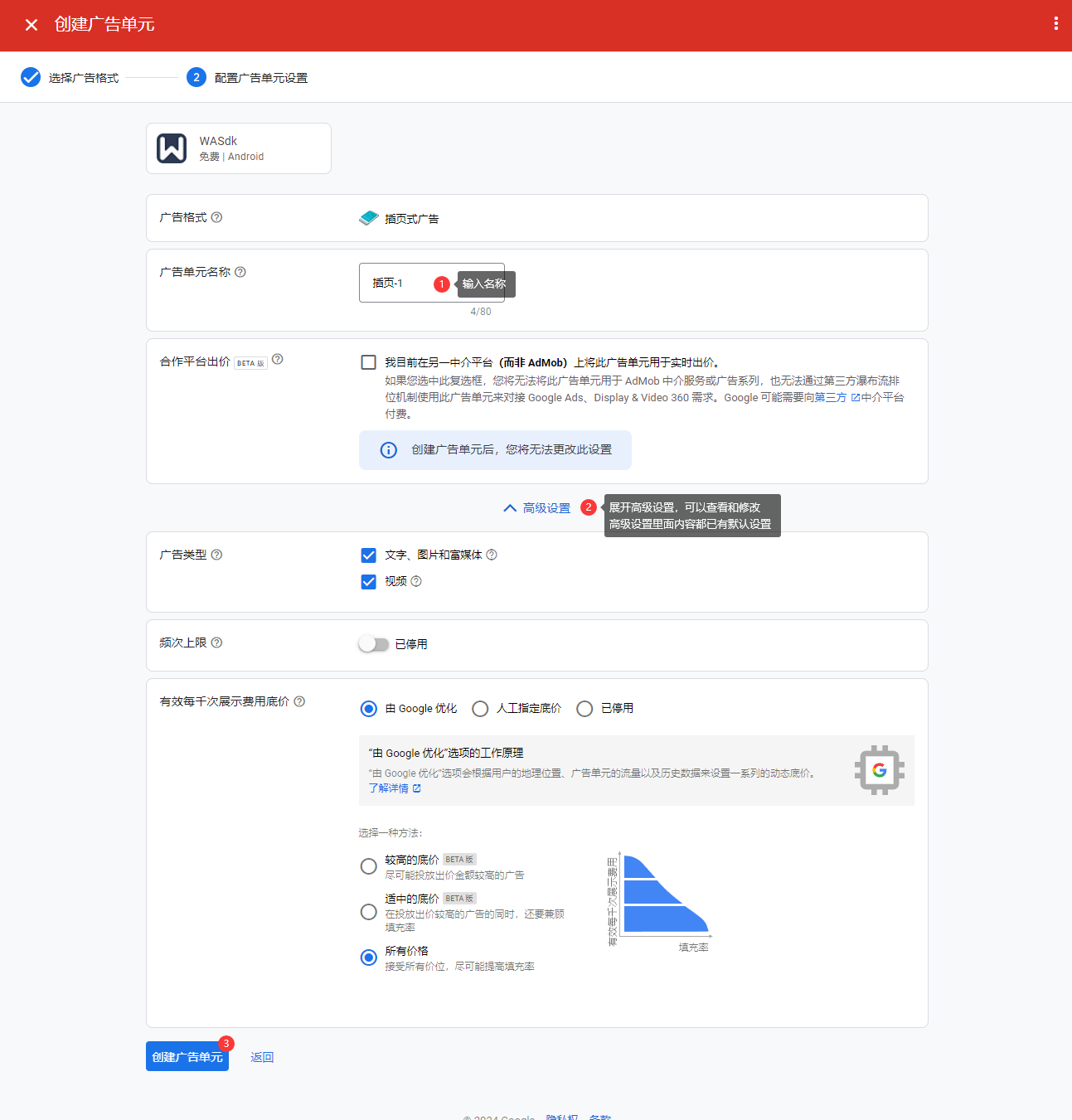Select 已停用 floor price radio button
1072x1120 pixels.
(x=585, y=709)
